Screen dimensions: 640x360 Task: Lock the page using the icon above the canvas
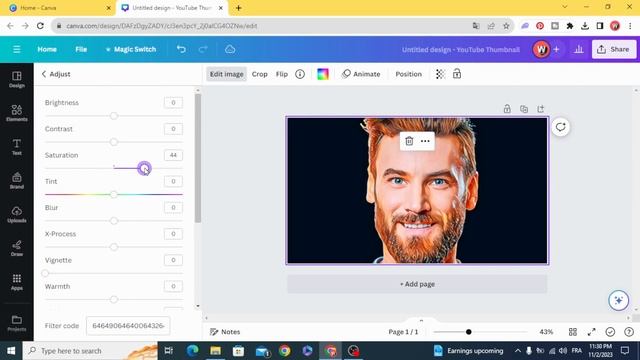[x=507, y=109]
